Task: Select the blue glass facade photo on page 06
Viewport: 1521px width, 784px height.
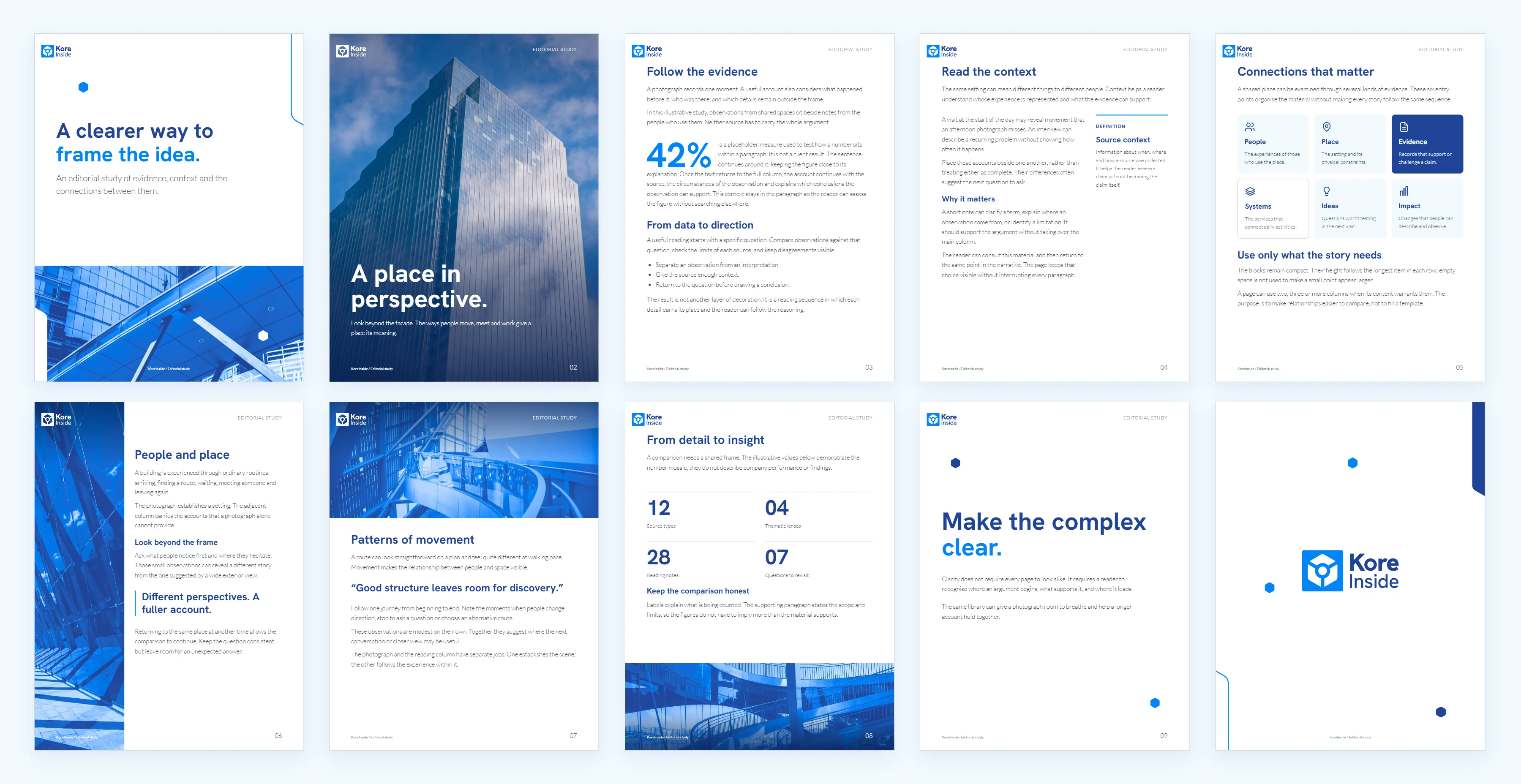Action: tap(80, 576)
